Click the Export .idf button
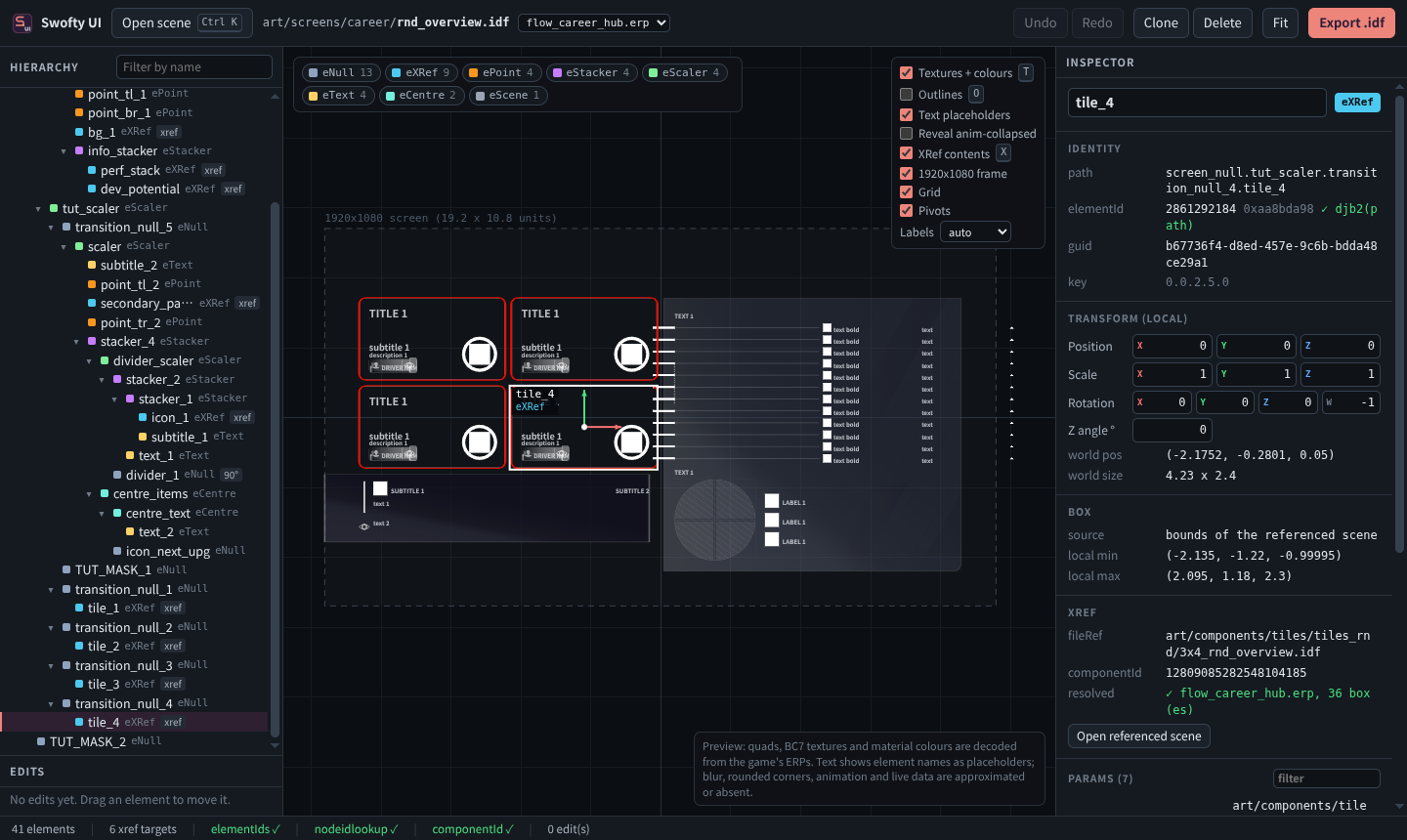 pos(1351,22)
